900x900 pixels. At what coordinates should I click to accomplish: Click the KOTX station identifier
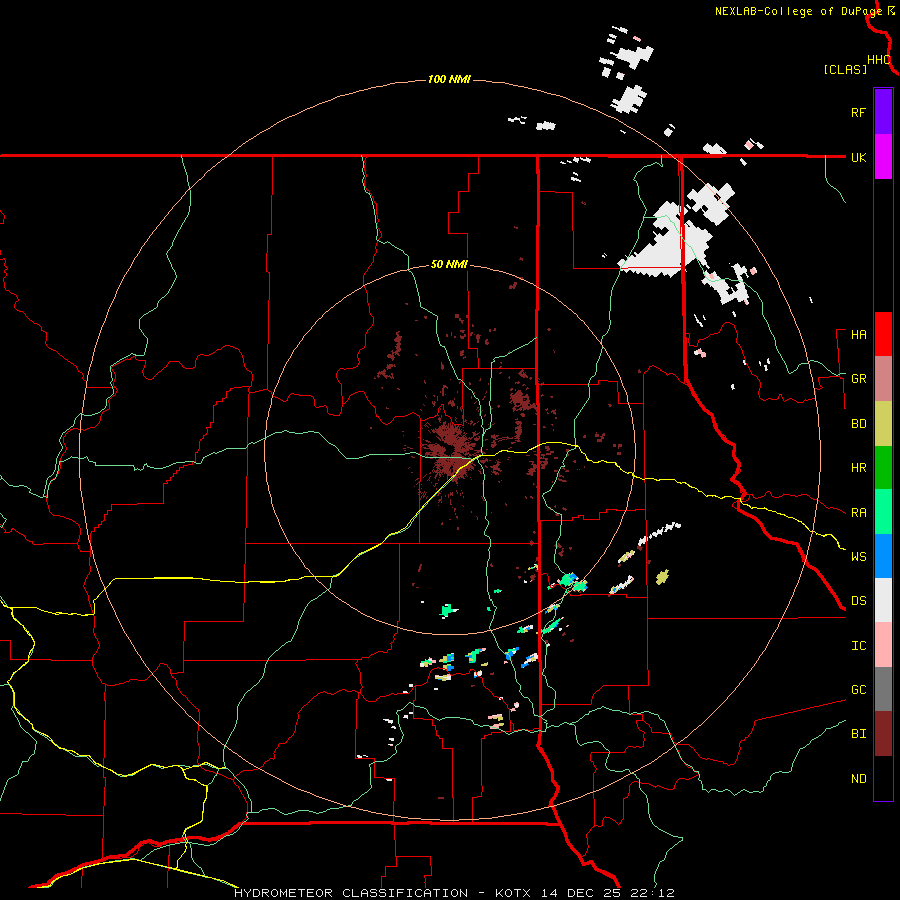click(514, 893)
